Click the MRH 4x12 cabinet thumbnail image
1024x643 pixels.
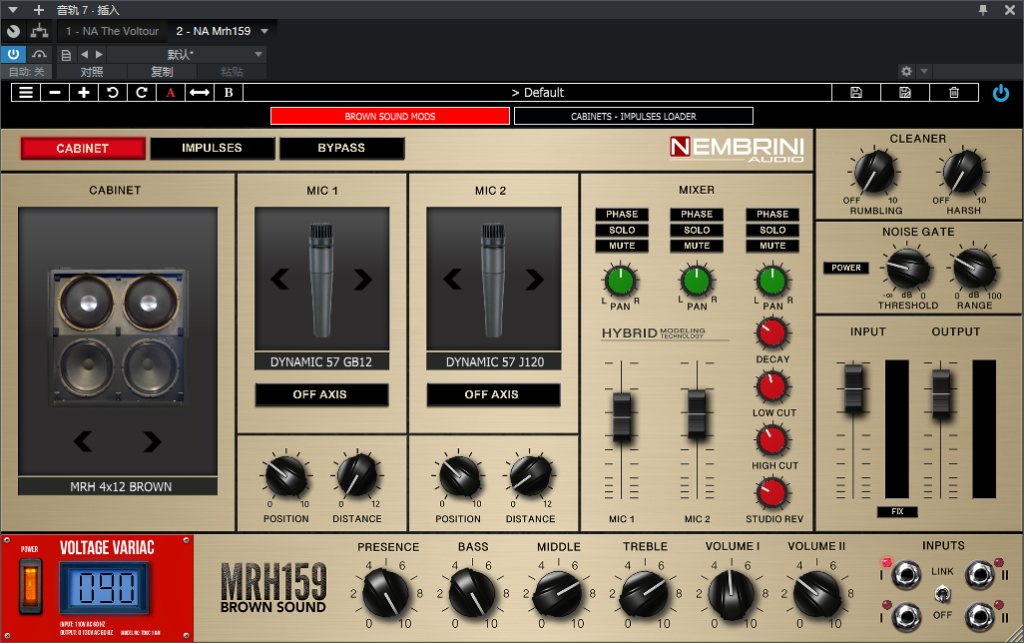118,337
